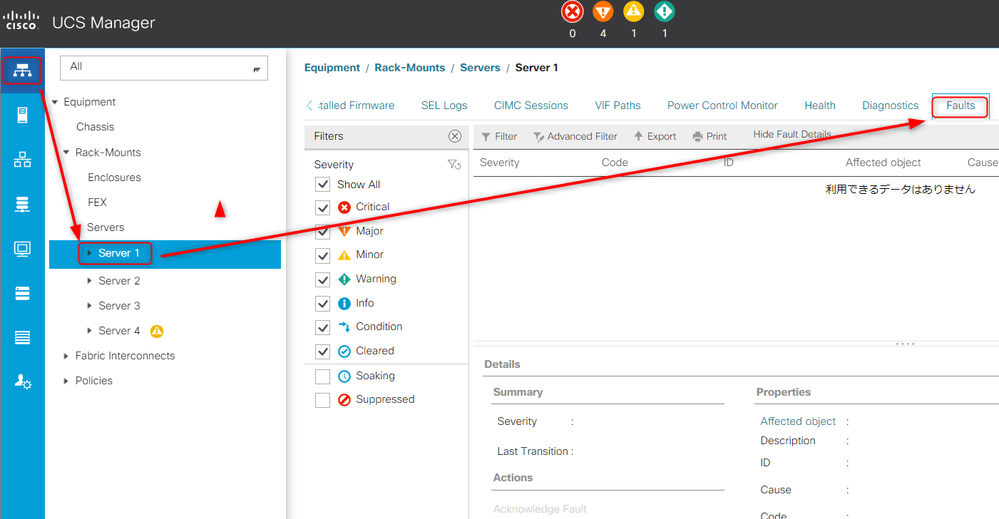Open the Chassis list icon in sidebar

click(x=22, y=338)
